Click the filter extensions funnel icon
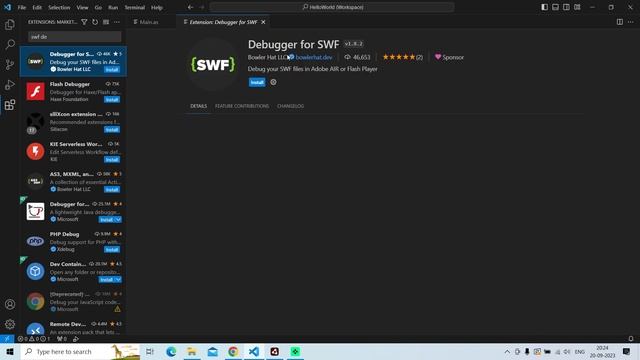The width and height of the screenshot is (640, 360). [x=84, y=22]
